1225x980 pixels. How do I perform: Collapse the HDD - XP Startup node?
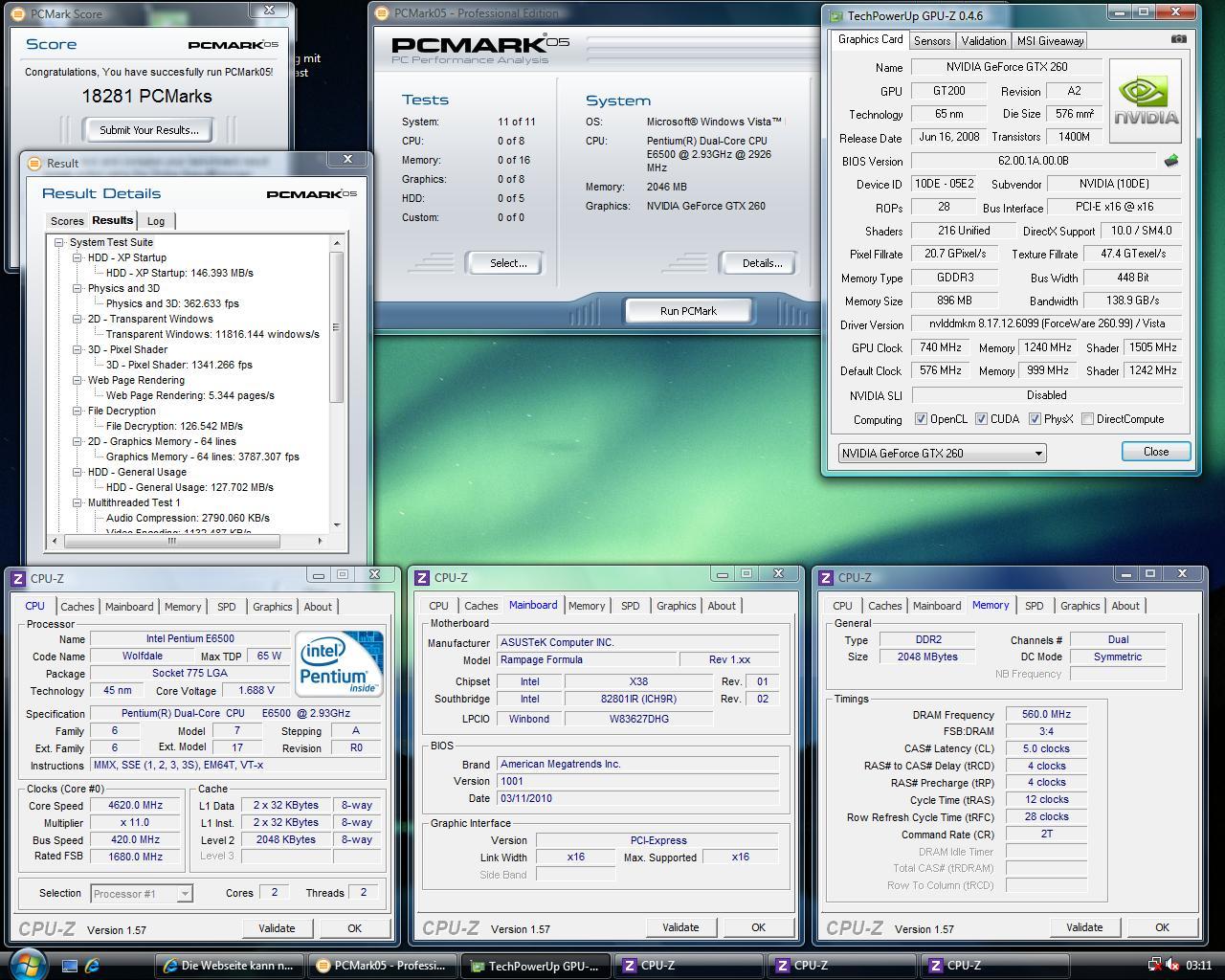click(x=78, y=257)
